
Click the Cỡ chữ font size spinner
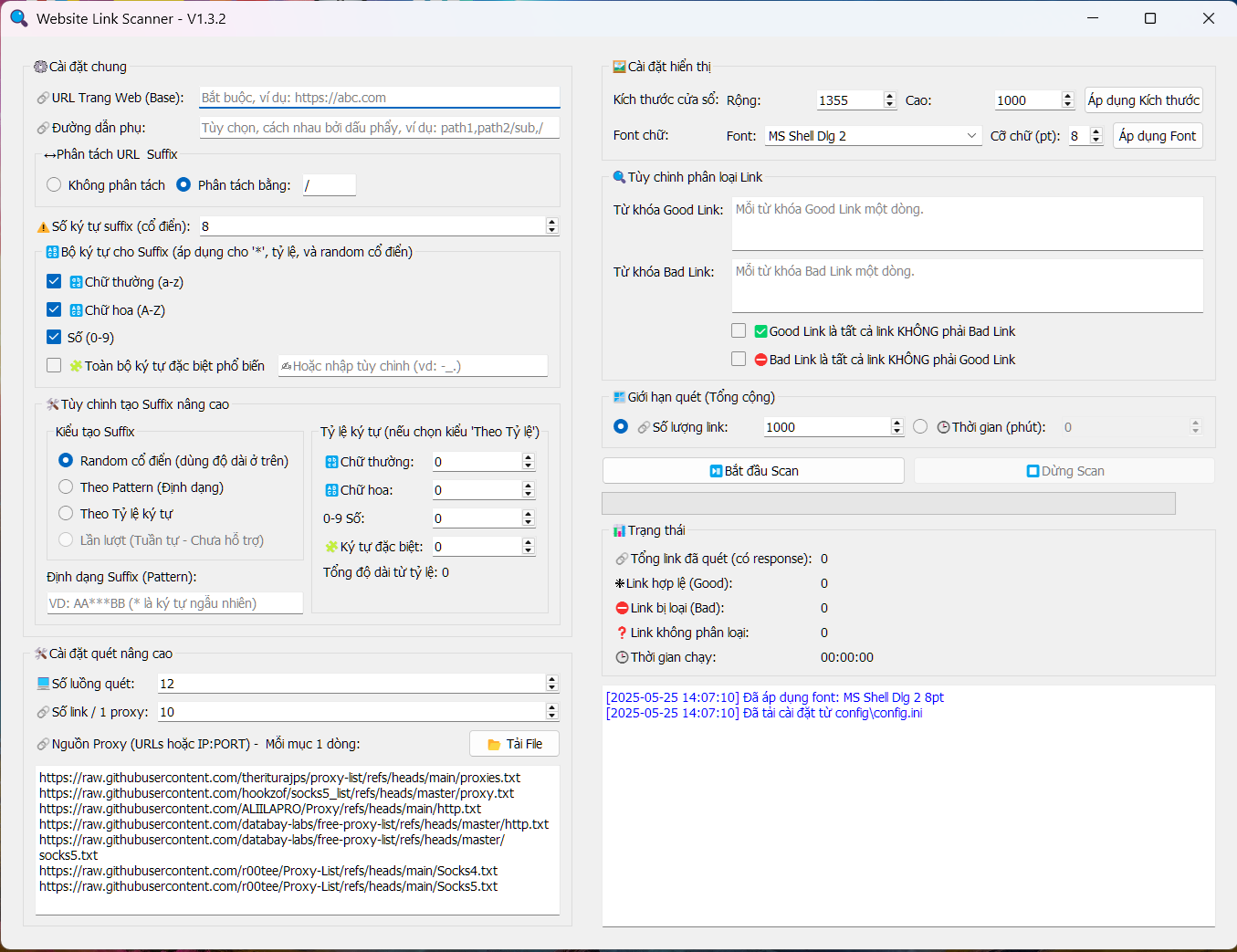(x=1096, y=136)
